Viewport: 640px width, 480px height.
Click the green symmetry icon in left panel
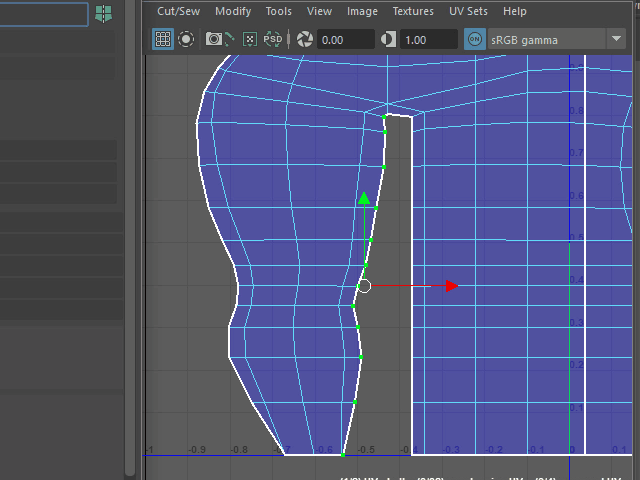(x=103, y=14)
